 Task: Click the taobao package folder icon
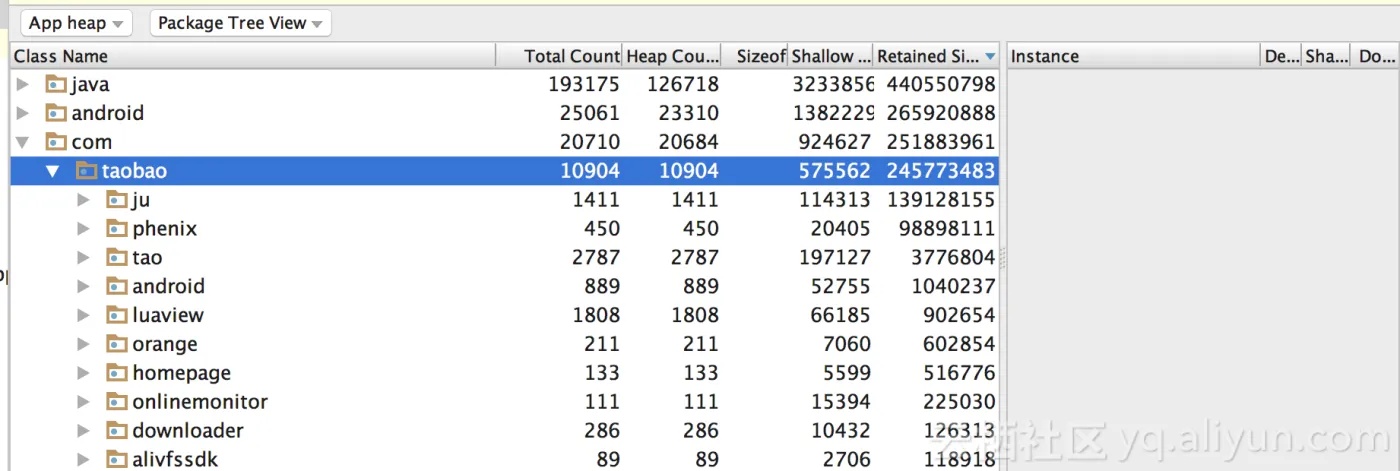tap(87, 171)
